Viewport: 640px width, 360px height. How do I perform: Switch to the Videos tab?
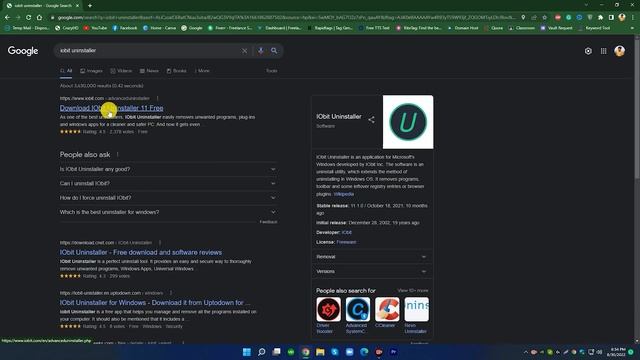(x=121, y=71)
